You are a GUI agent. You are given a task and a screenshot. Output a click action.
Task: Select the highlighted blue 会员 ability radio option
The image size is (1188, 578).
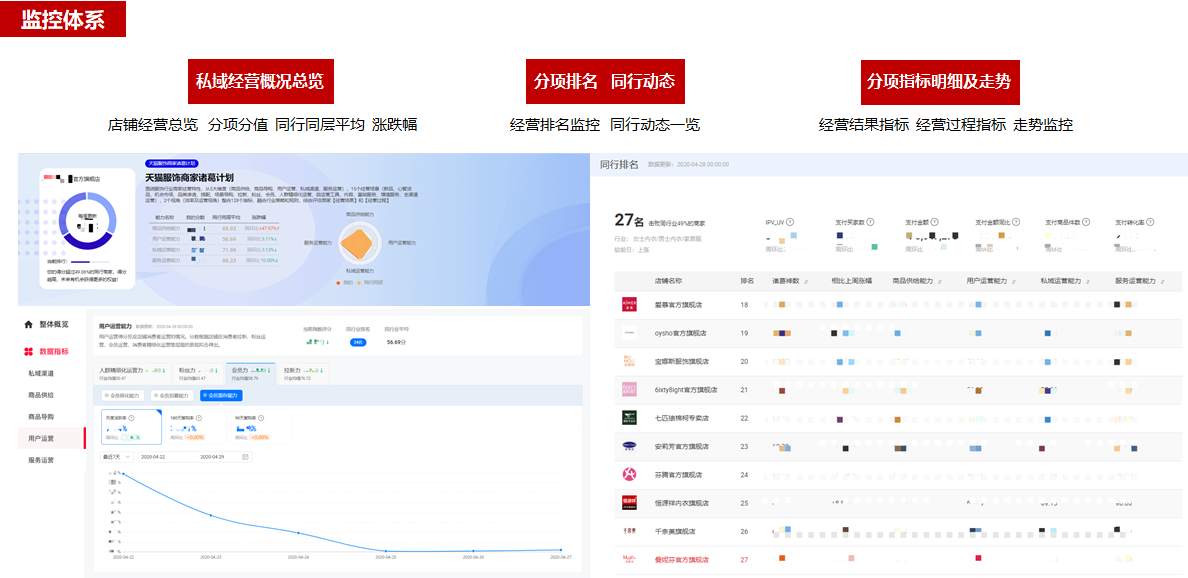(x=221, y=395)
